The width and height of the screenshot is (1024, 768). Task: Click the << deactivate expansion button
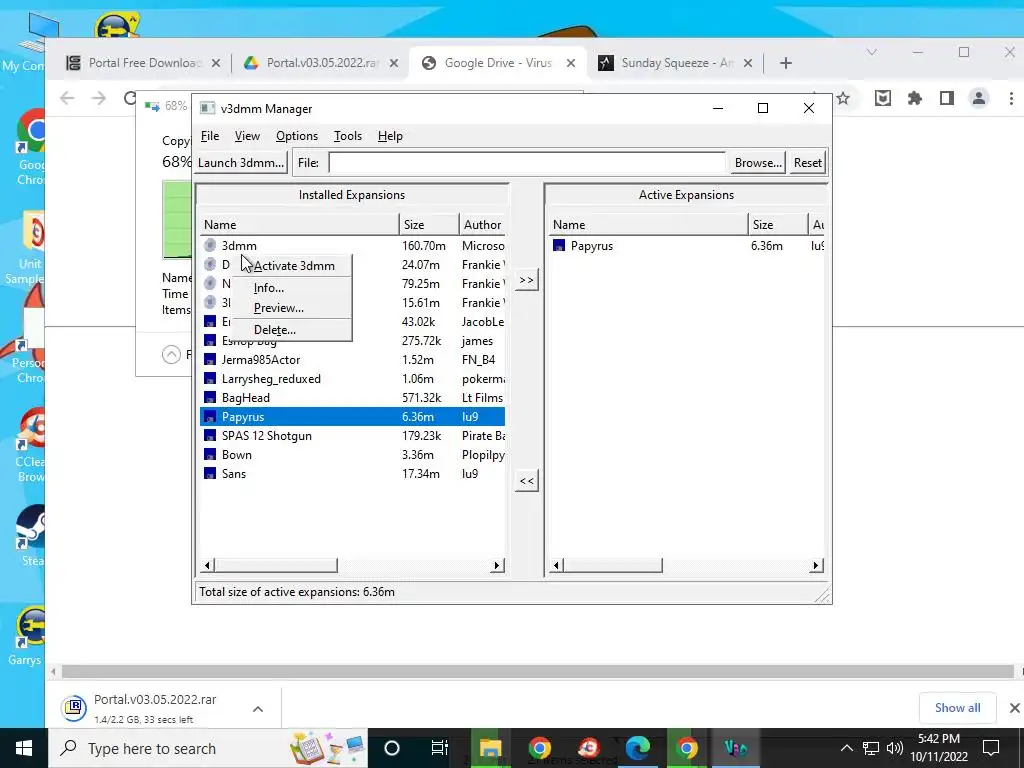click(x=526, y=481)
